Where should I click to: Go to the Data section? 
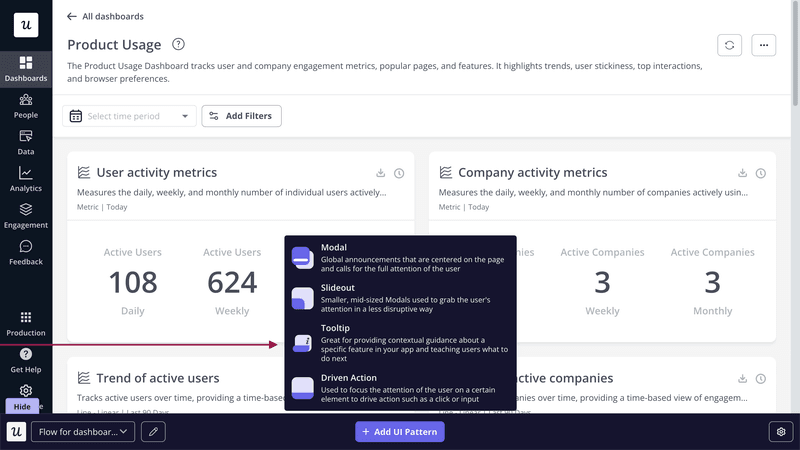point(25,142)
